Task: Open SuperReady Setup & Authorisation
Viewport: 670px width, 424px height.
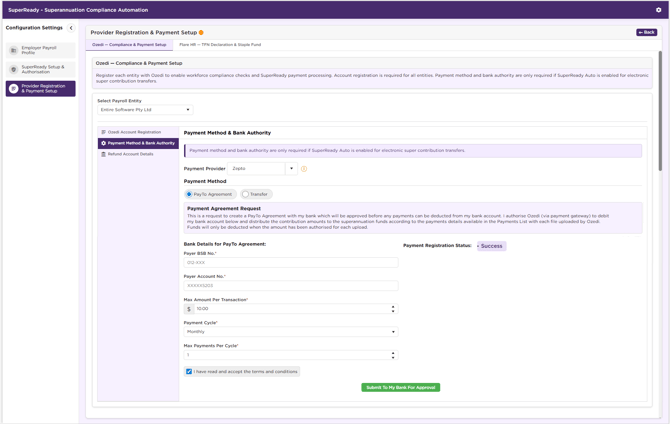Action: [x=41, y=69]
